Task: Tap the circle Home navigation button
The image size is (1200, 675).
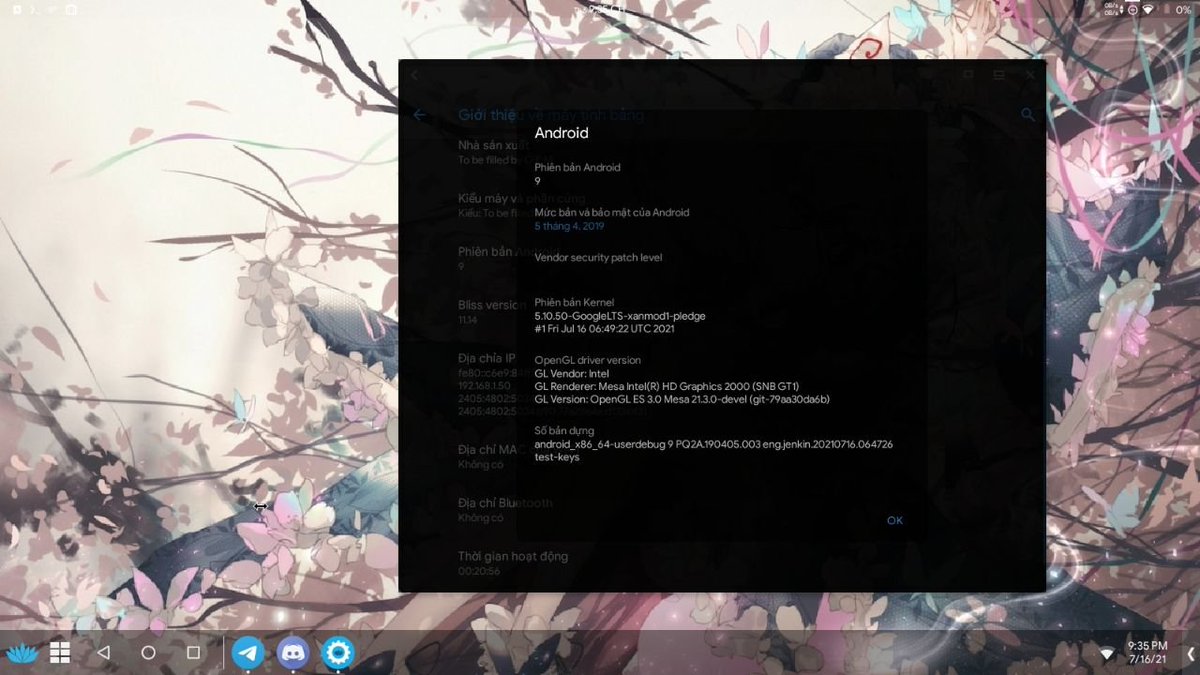Action: 148,653
